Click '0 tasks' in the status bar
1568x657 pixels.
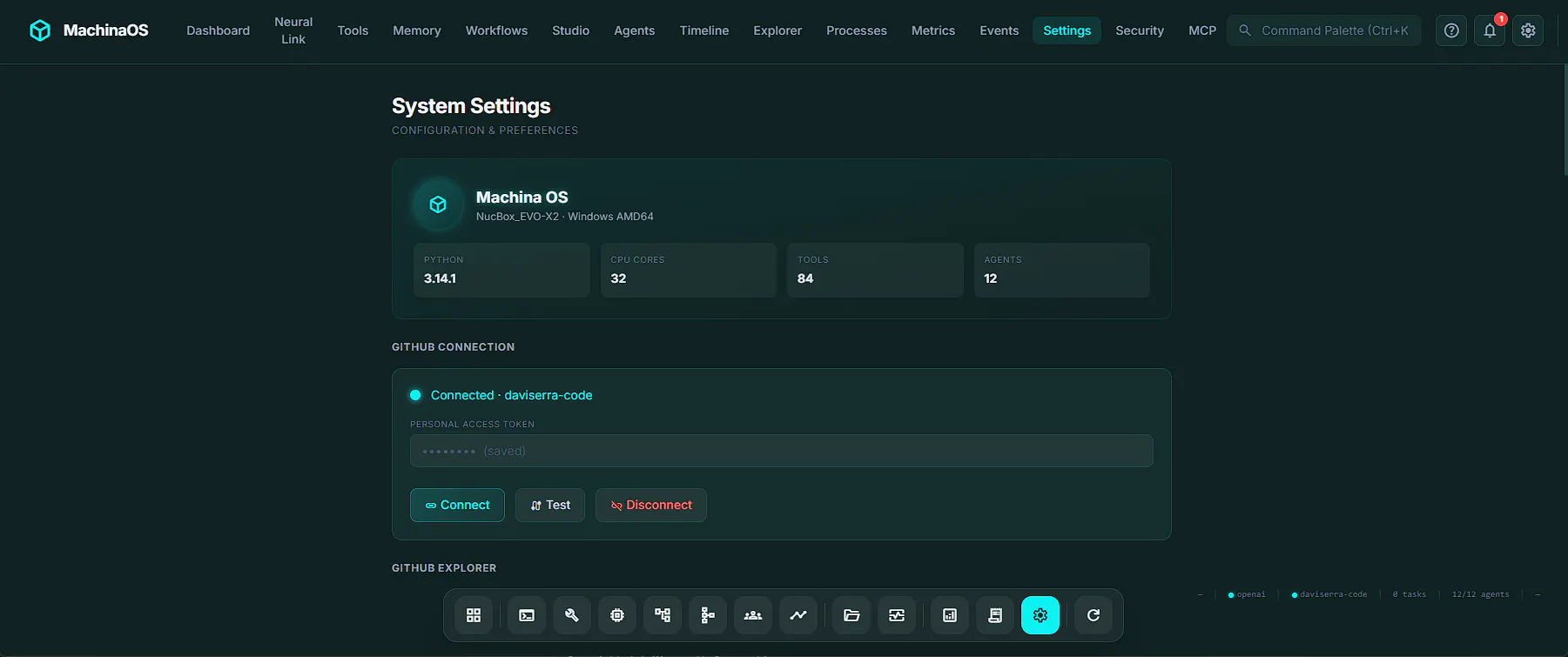pos(1410,594)
